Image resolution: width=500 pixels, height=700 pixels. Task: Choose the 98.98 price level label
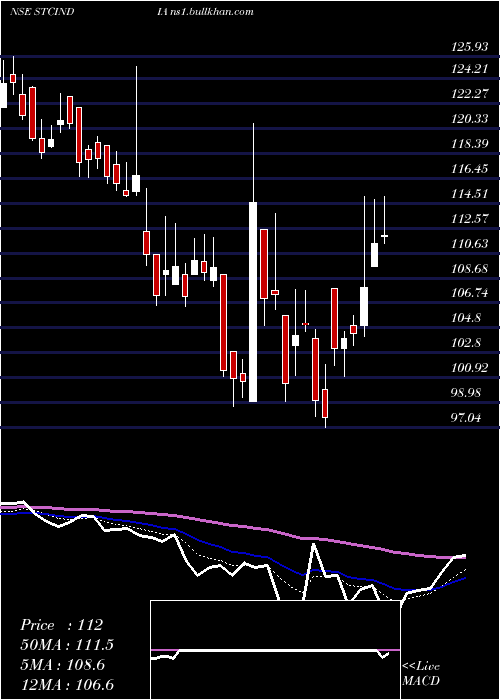(x=467, y=393)
